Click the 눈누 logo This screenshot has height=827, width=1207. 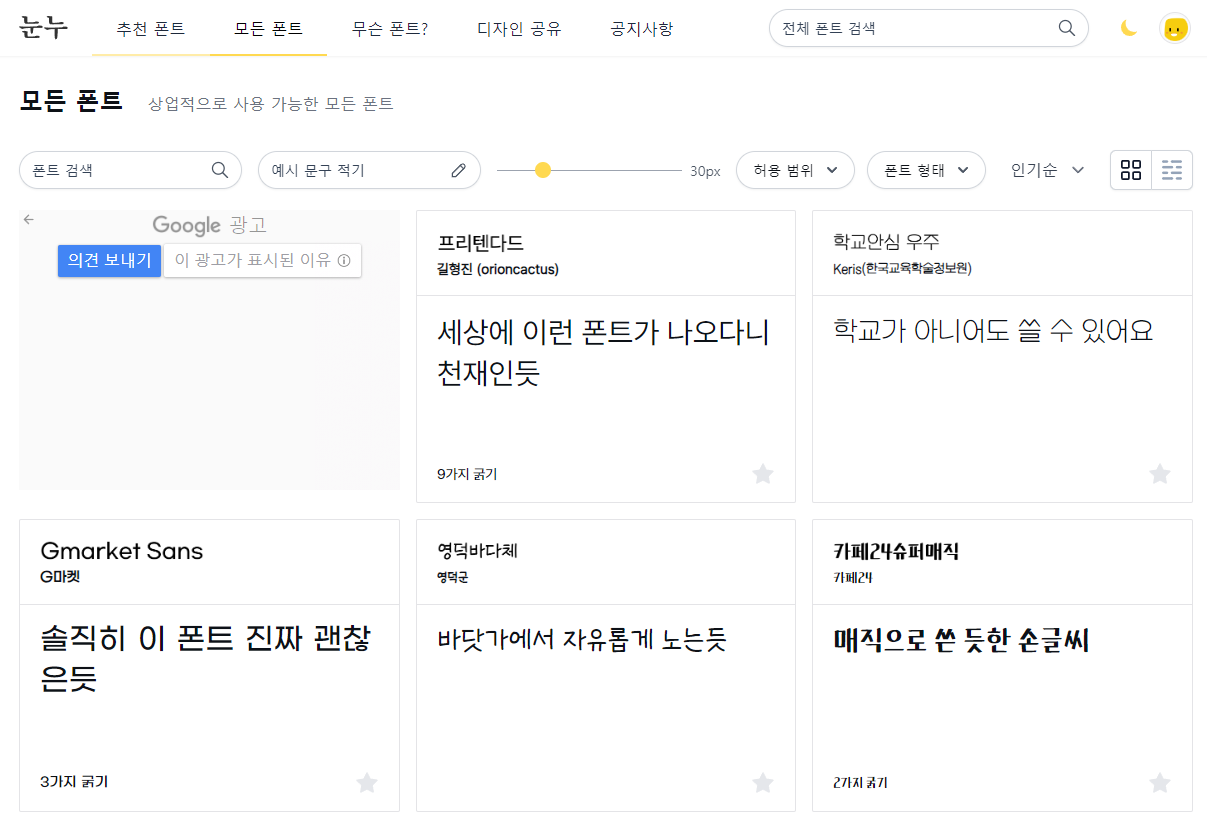44,28
